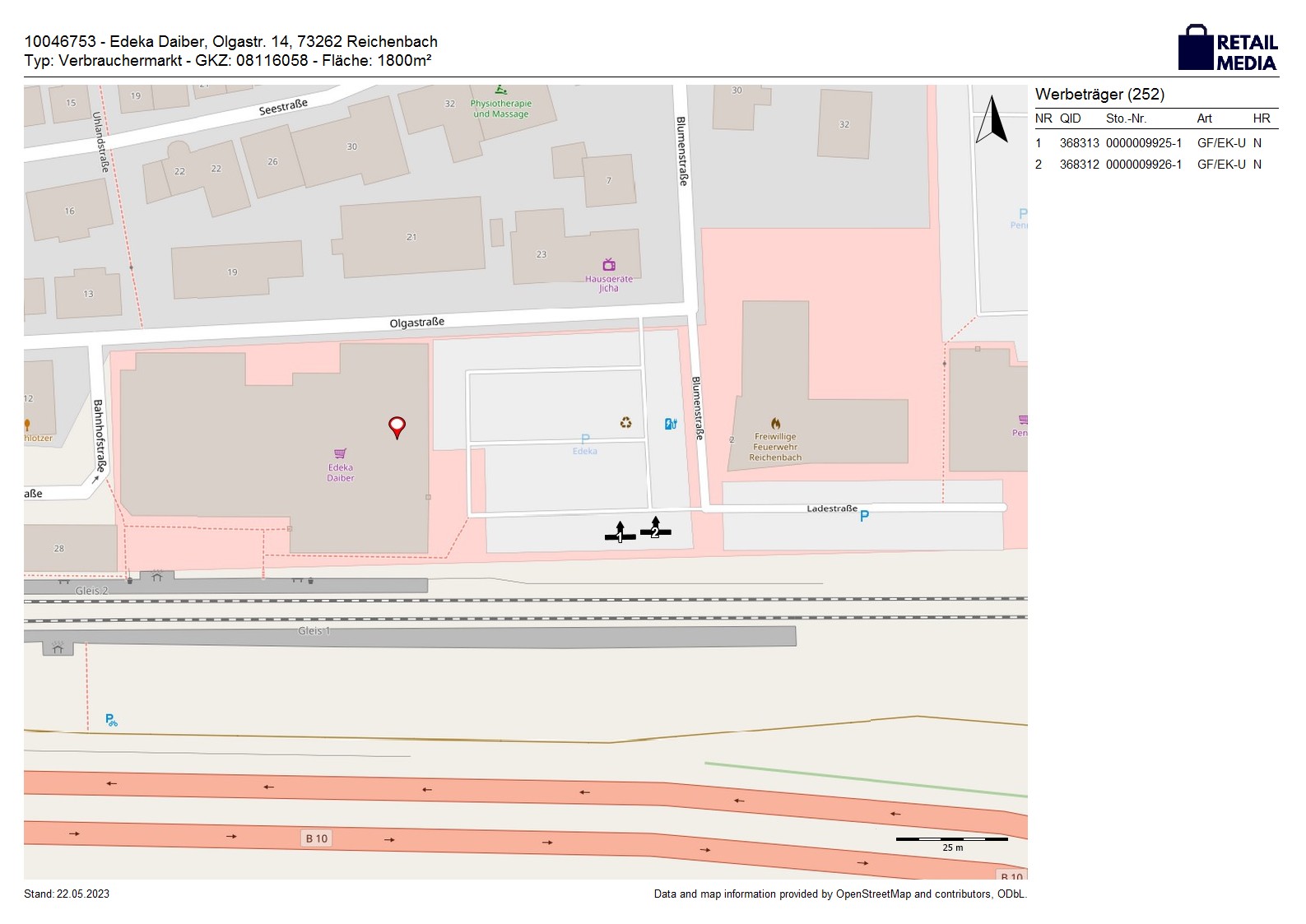Screen dimensions: 1306x924
Task: Click table row with QID 368312
Action: tap(1155, 165)
